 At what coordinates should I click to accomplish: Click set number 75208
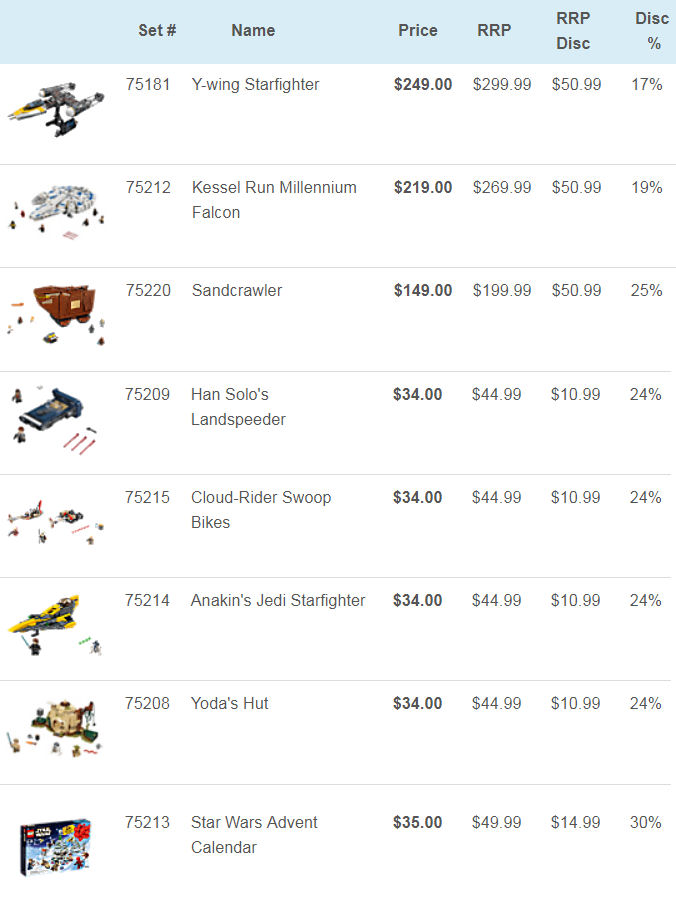tap(148, 704)
